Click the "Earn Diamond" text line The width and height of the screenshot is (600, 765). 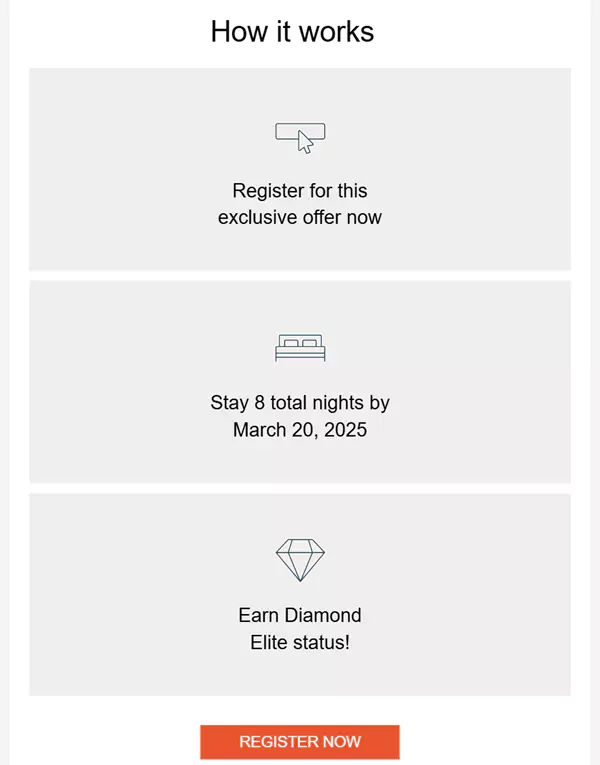tap(300, 615)
